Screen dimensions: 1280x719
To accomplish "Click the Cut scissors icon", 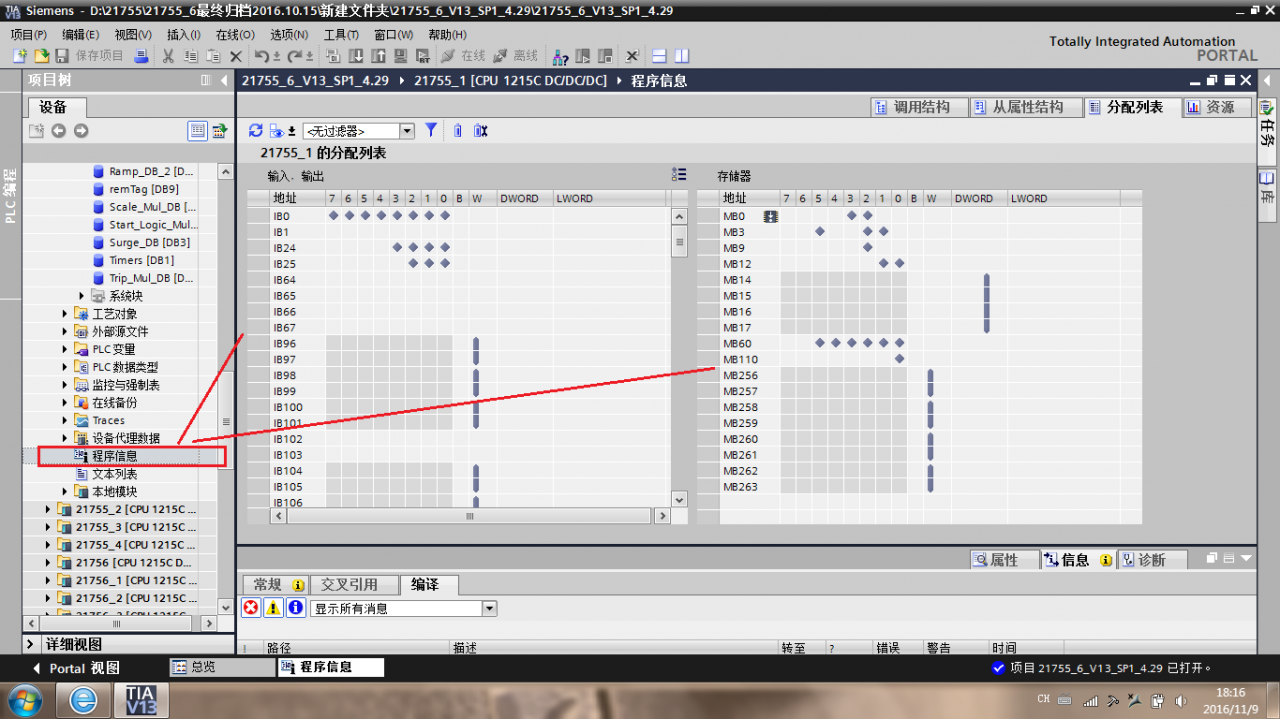I will [168, 56].
